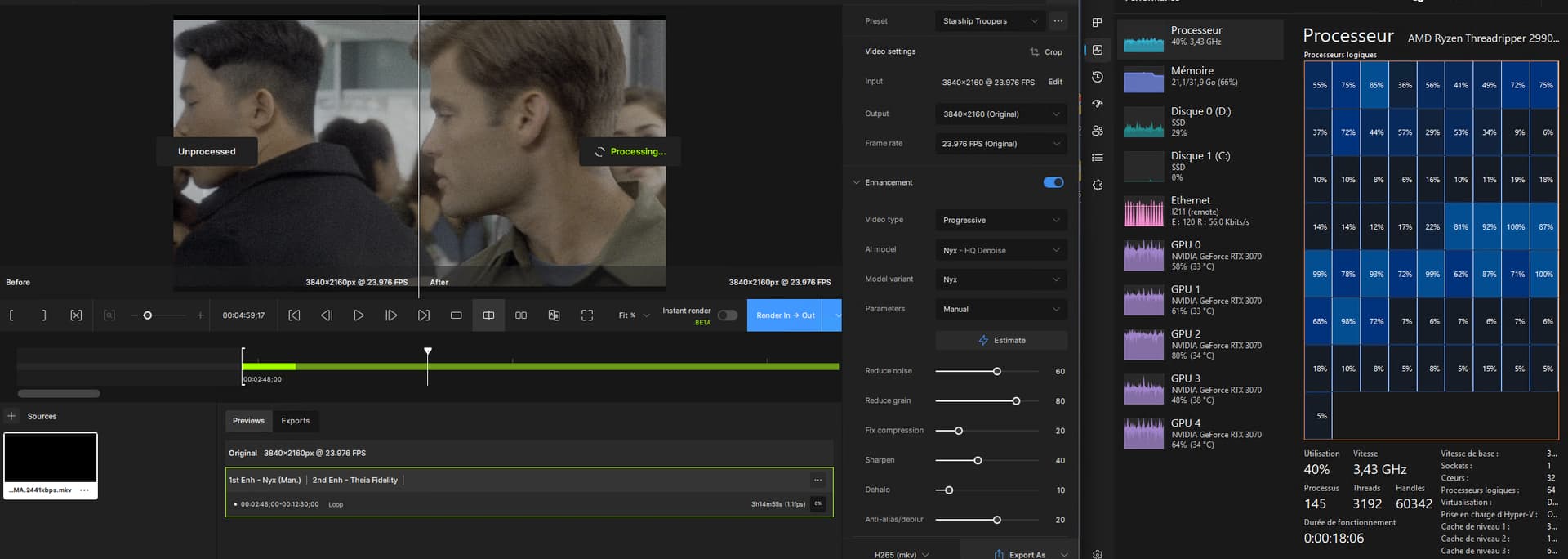Screen dimensions: 1568x559
Task: Clear trim with the bracketed X icon
Action: click(x=76, y=315)
